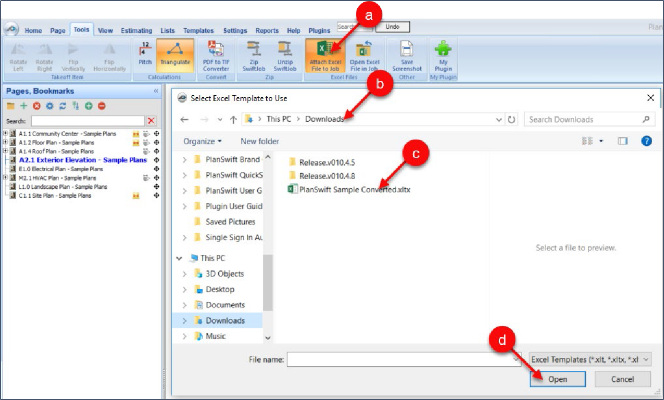Click This PC in address breadcrumb
664x400 pixels.
[x=279, y=119]
